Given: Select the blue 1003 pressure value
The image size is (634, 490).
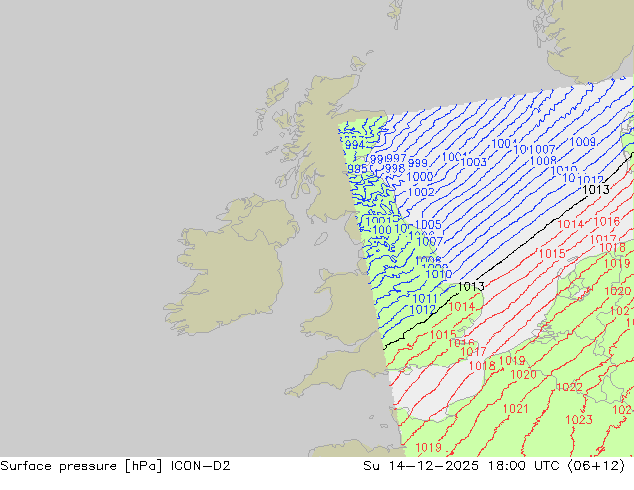Looking at the screenshot, I should click(x=473, y=162).
